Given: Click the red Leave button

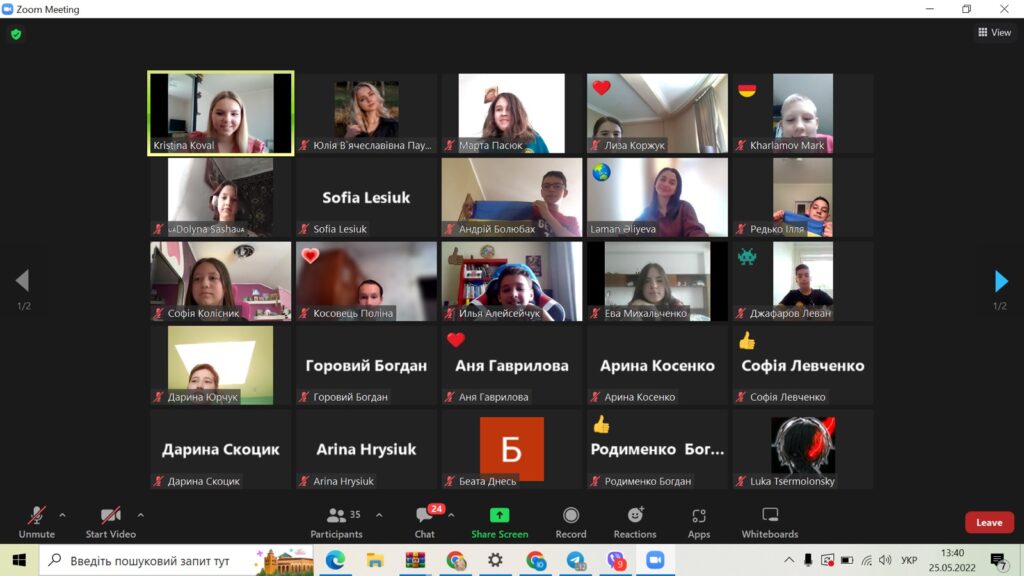Looking at the screenshot, I should tap(988, 522).
